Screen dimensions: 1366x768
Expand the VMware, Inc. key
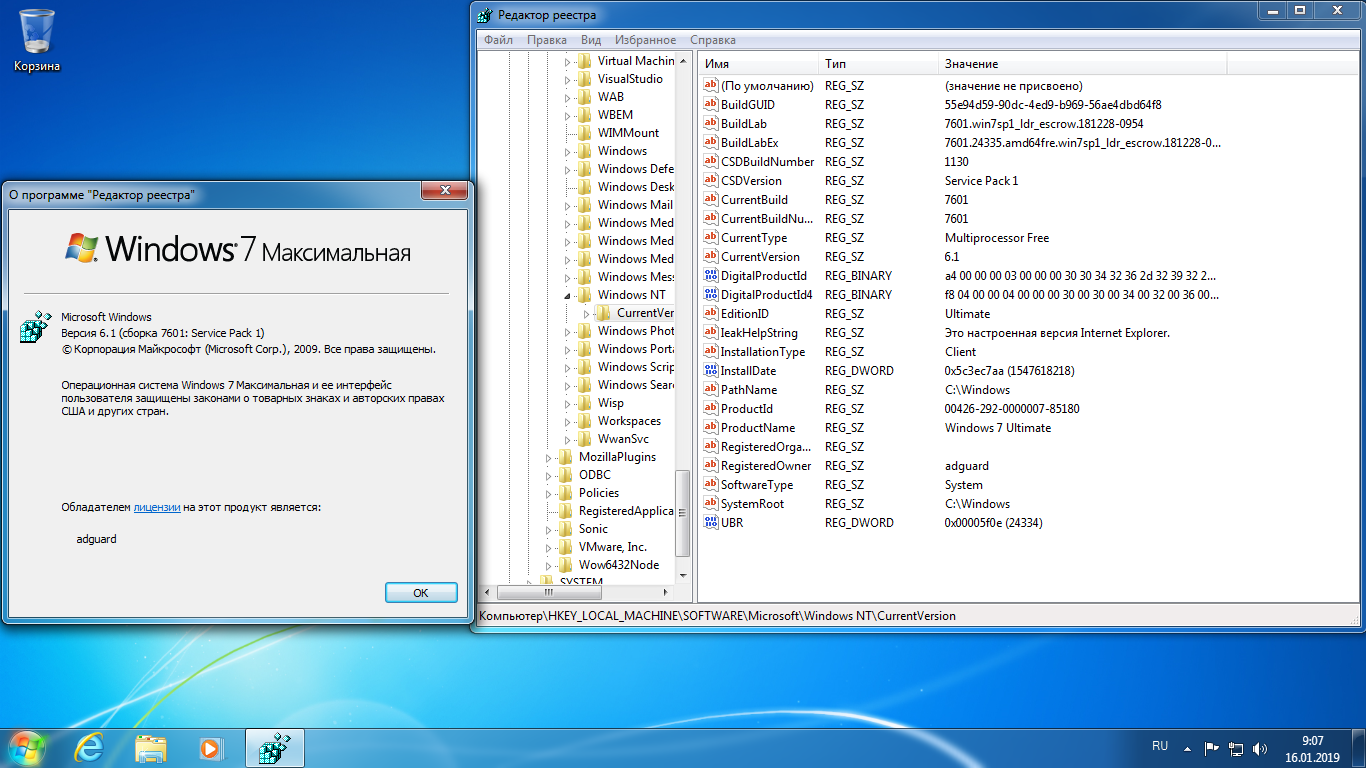point(549,548)
